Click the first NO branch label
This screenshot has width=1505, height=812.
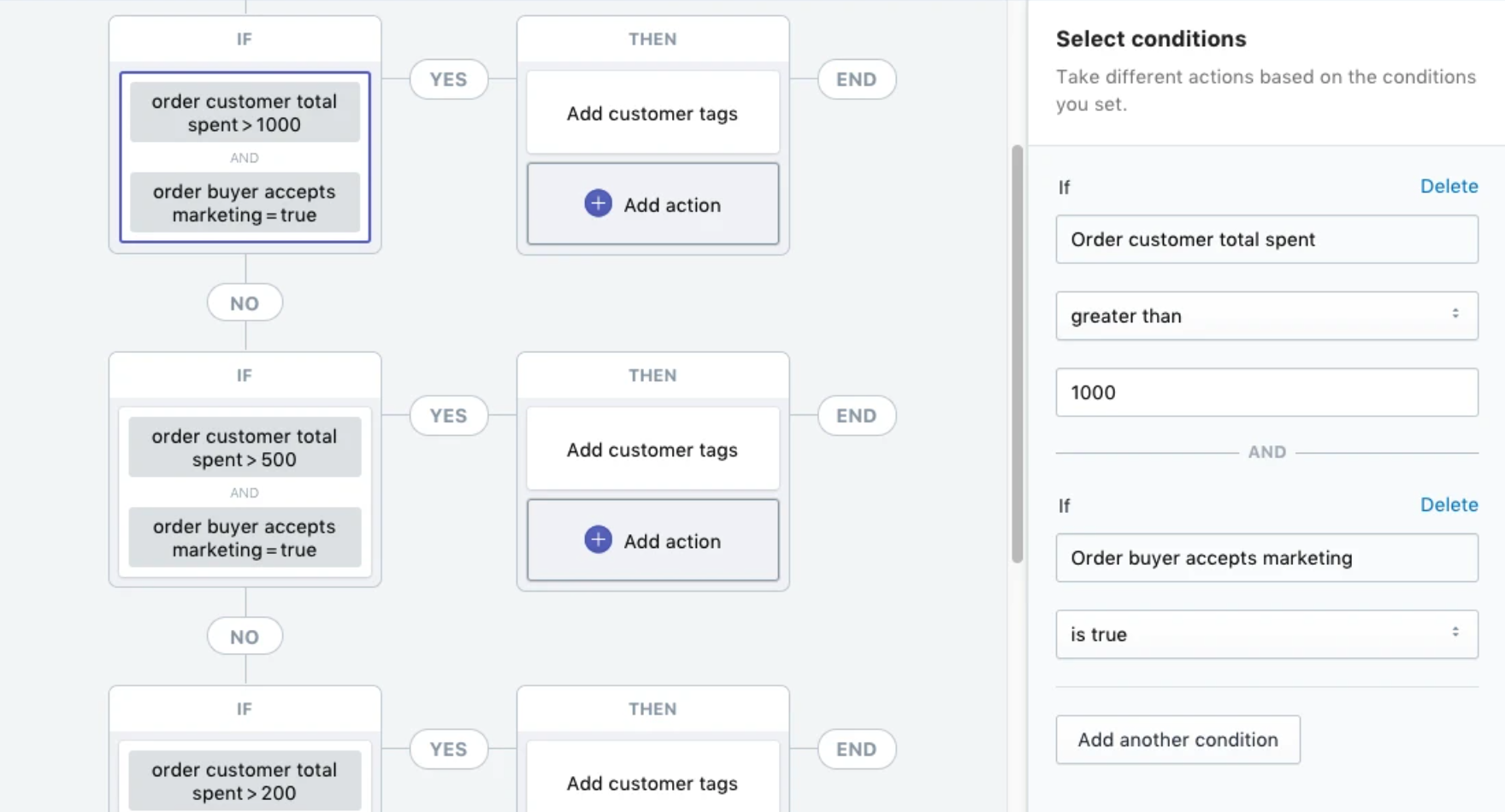click(245, 303)
